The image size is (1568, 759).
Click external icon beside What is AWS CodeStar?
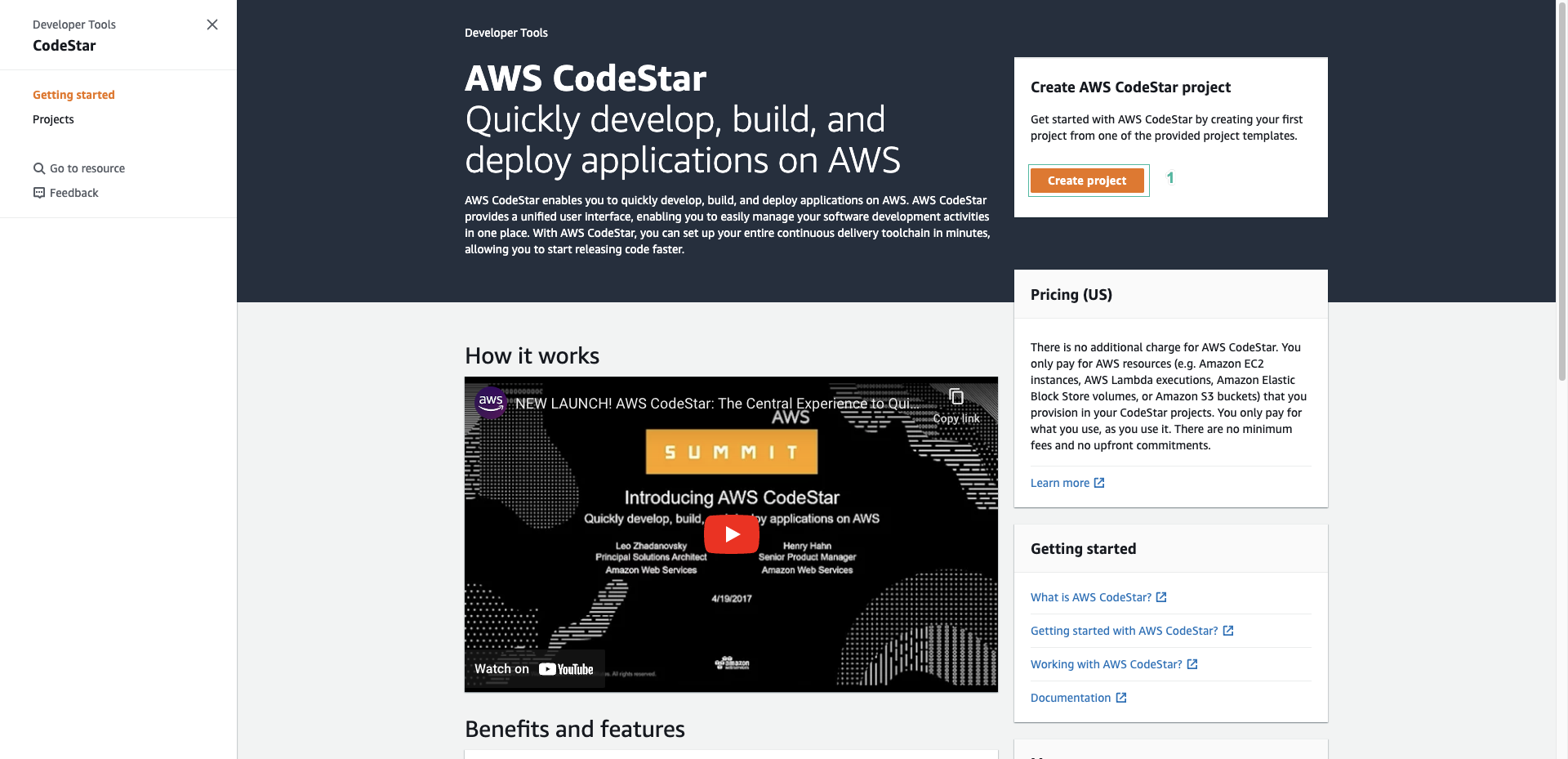tap(1161, 597)
